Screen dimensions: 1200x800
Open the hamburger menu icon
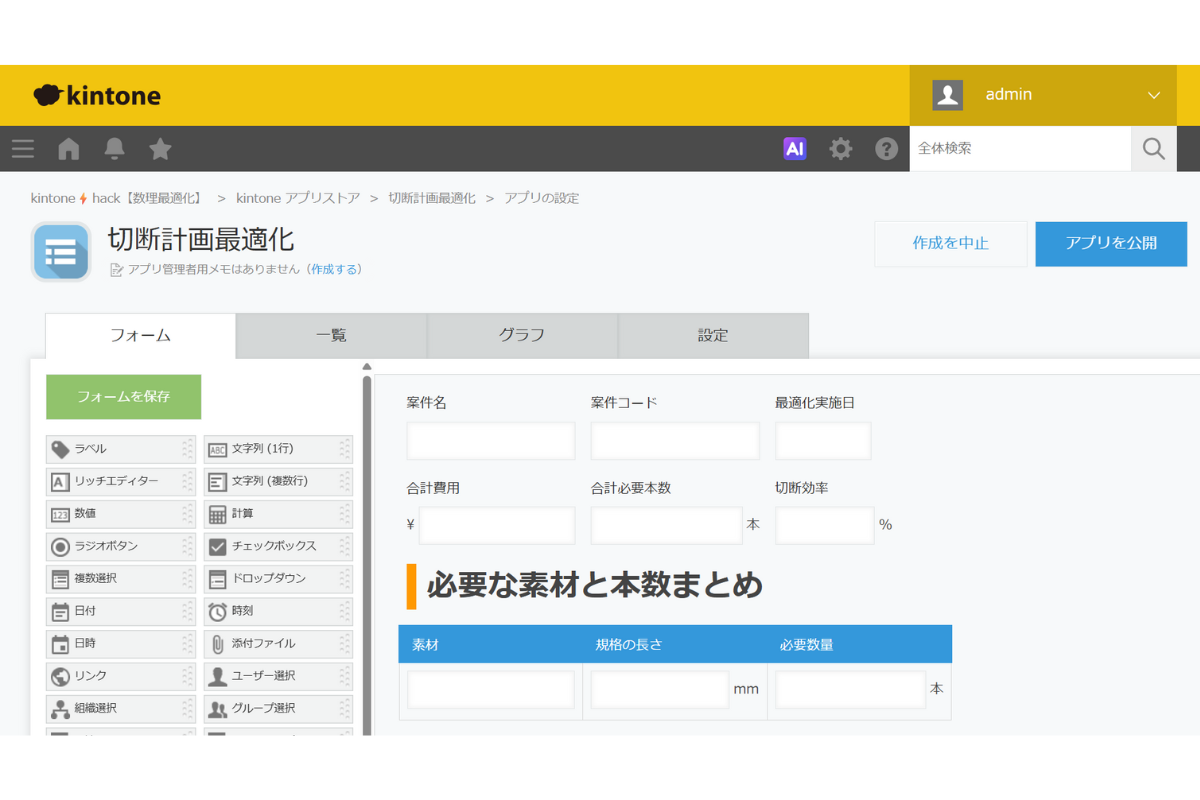pos(23,149)
